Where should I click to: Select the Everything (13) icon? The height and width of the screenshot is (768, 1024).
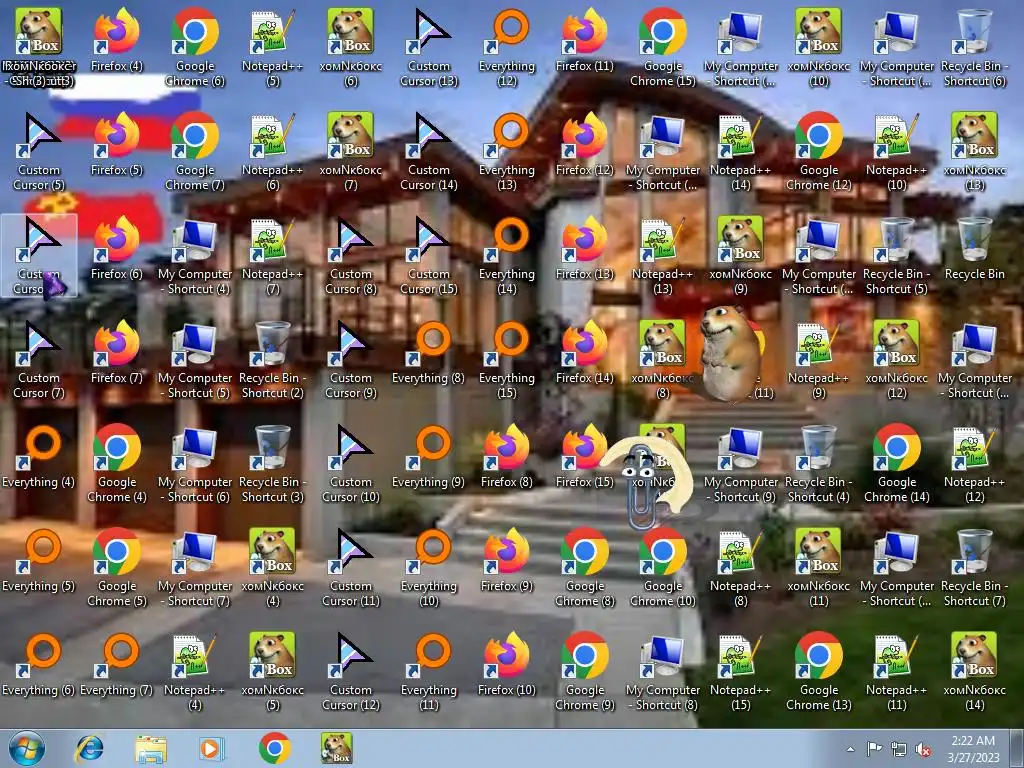507,151
